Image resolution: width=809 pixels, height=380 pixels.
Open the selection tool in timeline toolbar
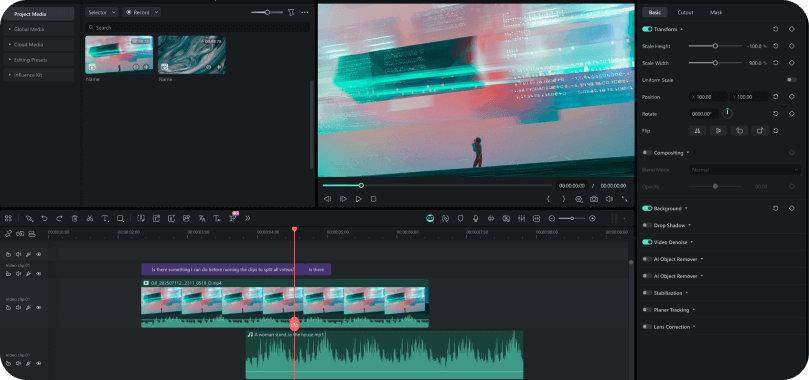(x=30, y=219)
